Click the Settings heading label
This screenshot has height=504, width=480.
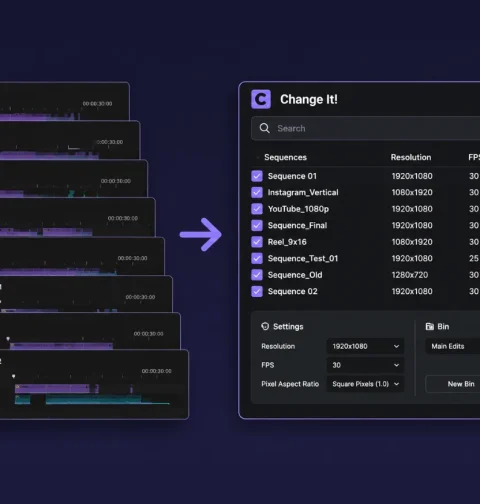tap(288, 326)
